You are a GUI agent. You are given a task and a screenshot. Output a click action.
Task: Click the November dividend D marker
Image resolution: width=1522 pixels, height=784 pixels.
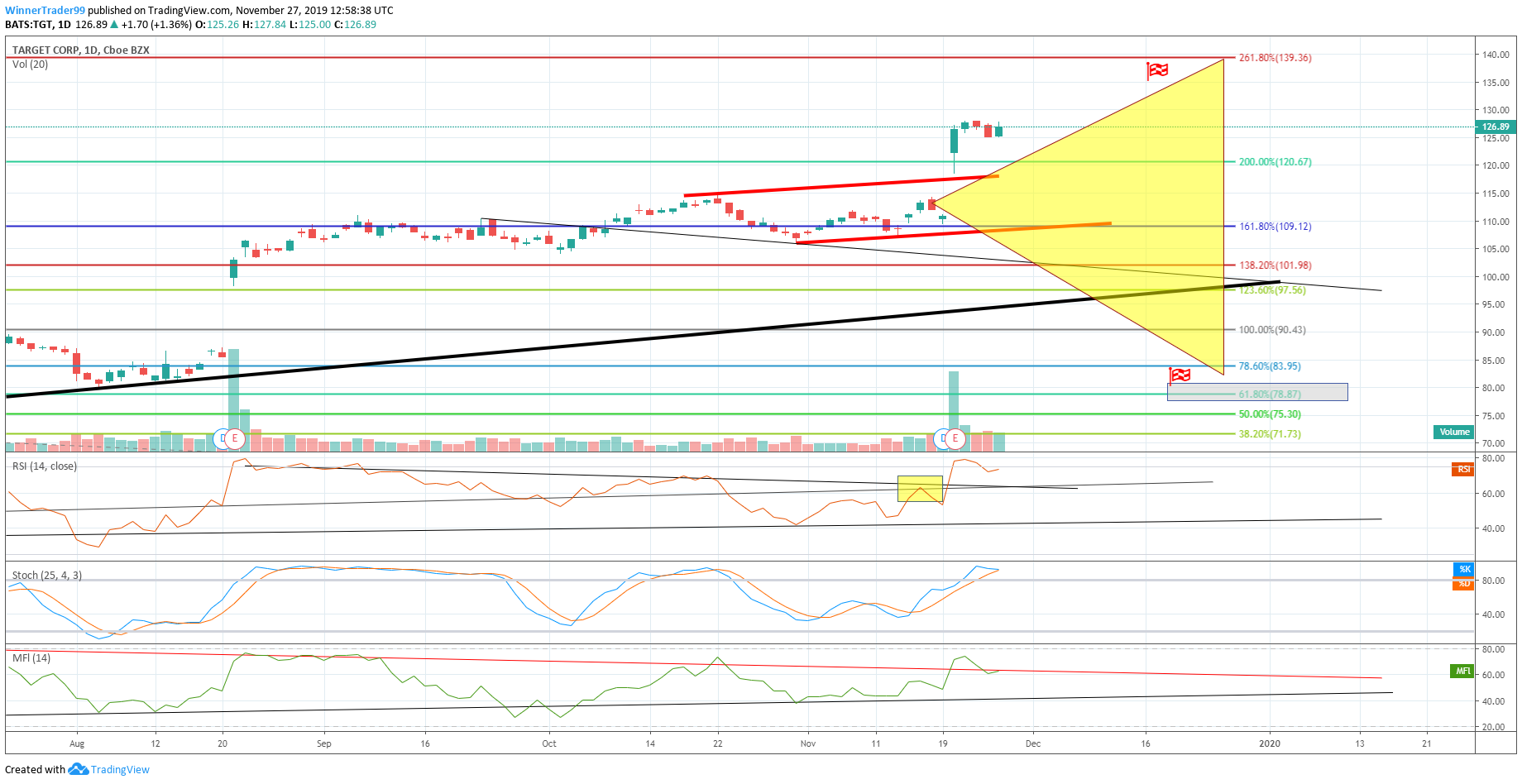(941, 438)
